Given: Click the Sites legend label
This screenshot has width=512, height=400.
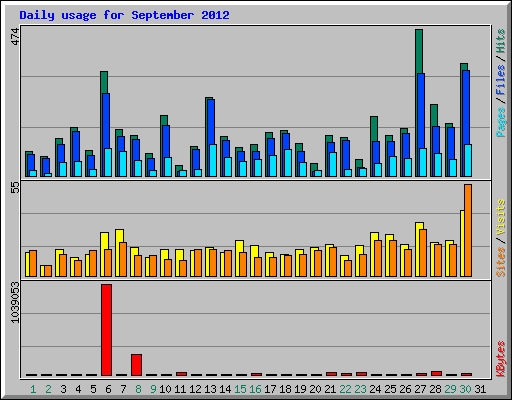Looking at the screenshot, I should [x=501, y=262].
